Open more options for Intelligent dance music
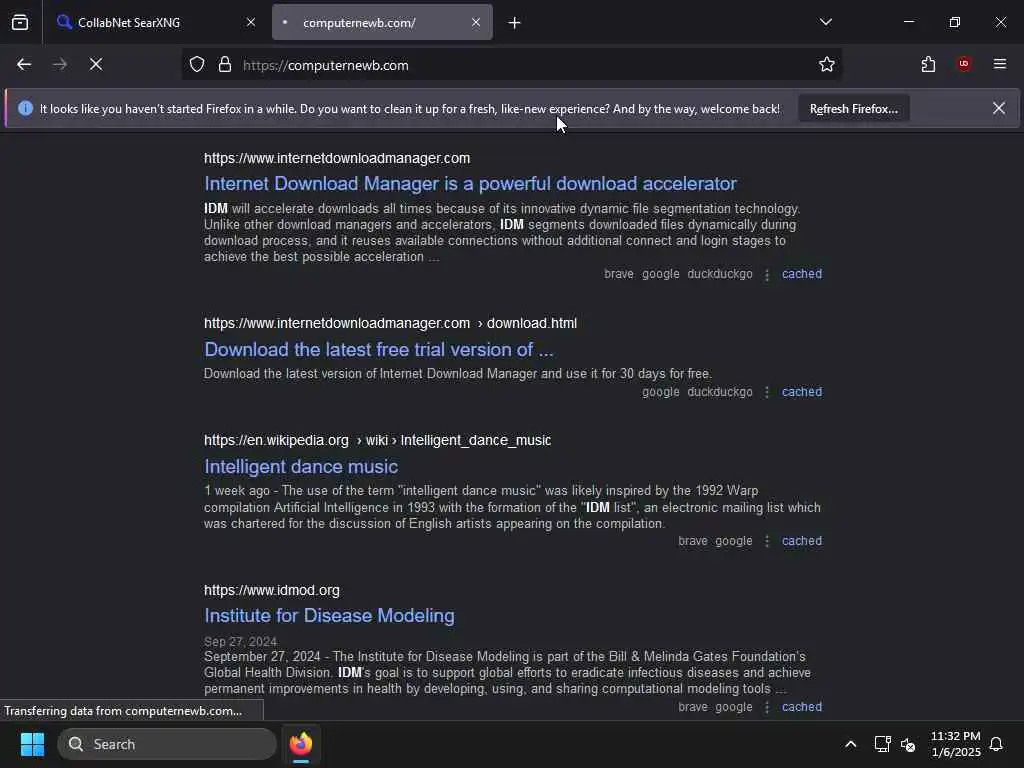 click(x=767, y=541)
